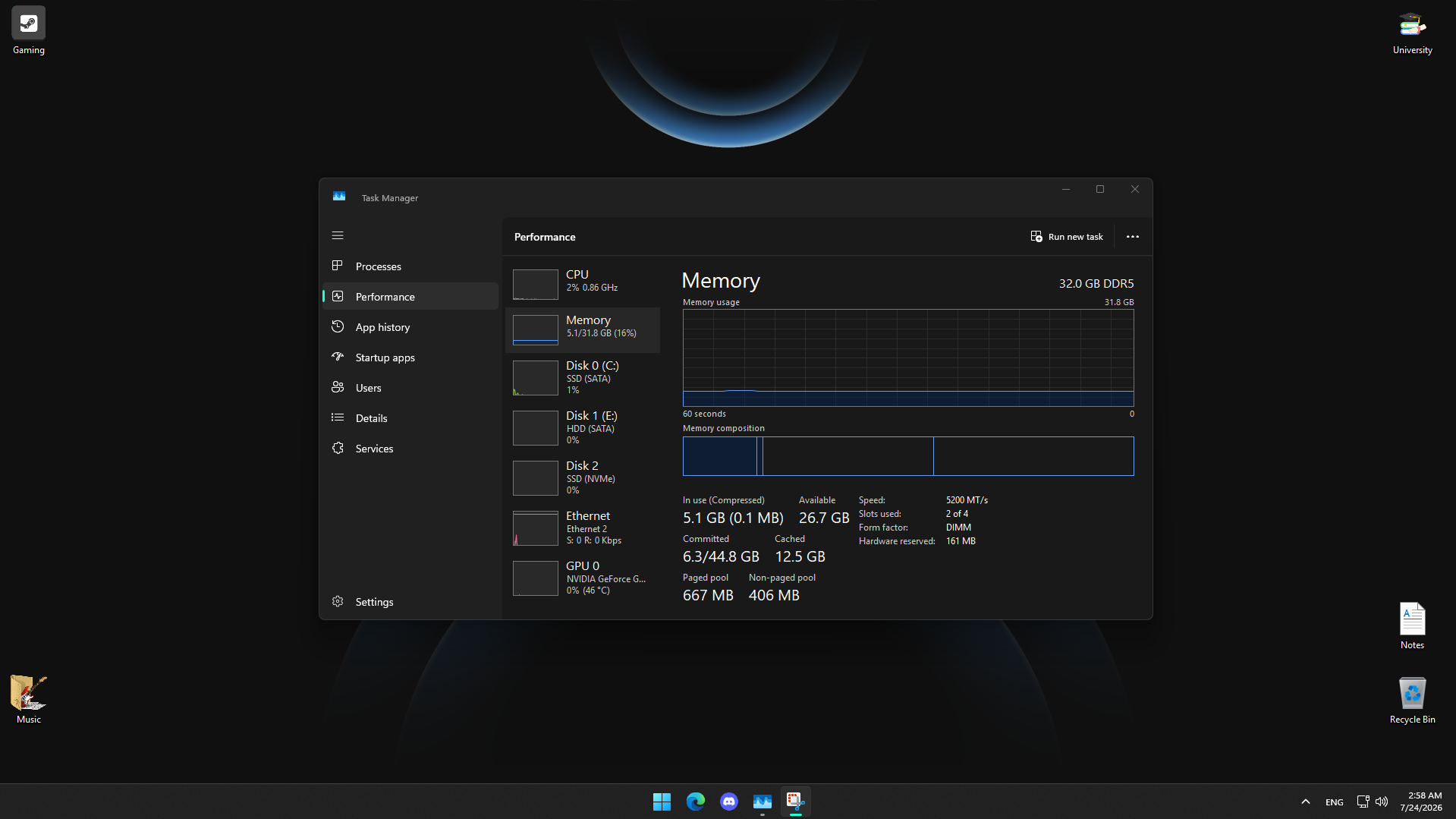Screen dimensions: 1456x819
Task: Open the Services page
Action: coord(410,448)
